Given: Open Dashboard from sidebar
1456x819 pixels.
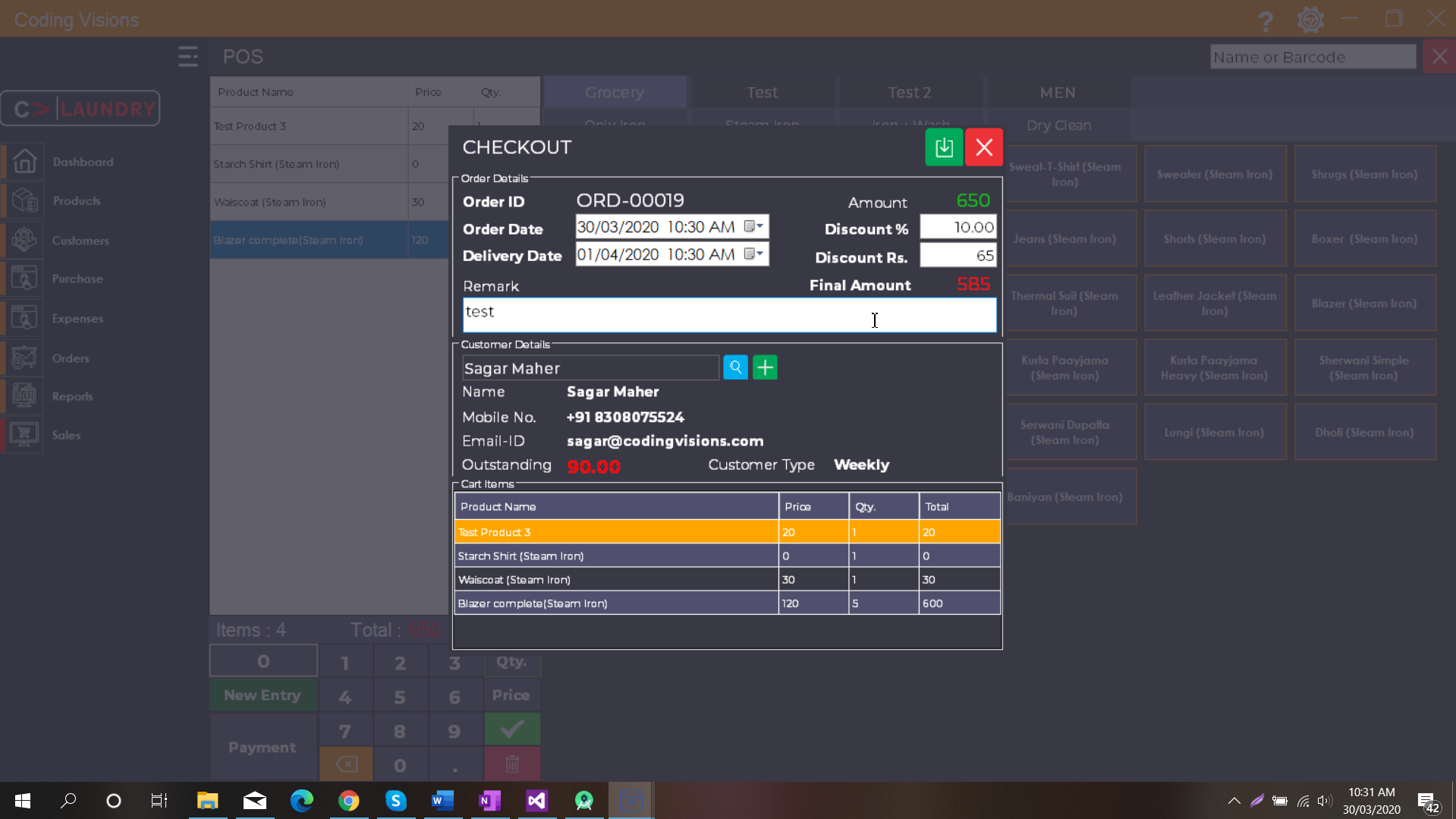Looking at the screenshot, I should click(x=82, y=162).
